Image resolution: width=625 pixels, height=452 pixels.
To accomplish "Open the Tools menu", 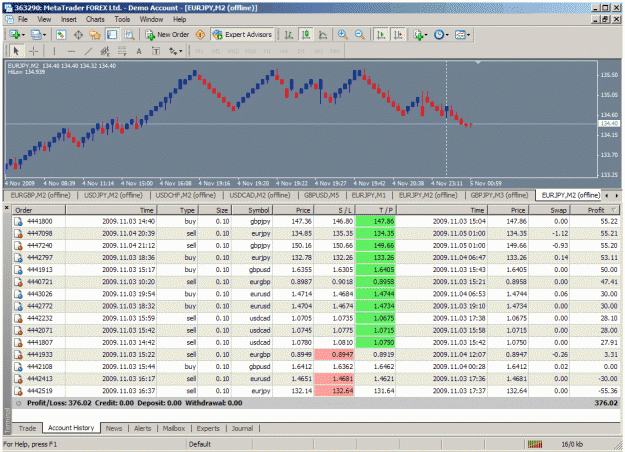I will click(x=122, y=19).
